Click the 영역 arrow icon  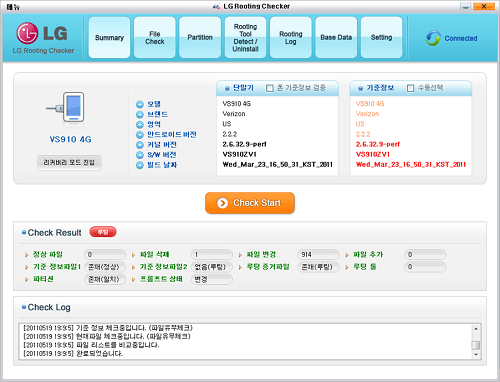(140, 125)
